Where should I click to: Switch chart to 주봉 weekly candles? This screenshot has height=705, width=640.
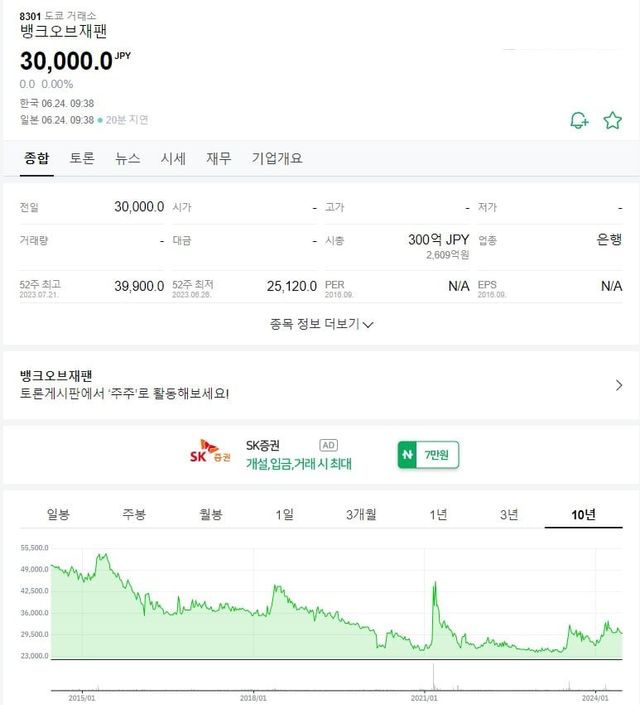pos(134,514)
